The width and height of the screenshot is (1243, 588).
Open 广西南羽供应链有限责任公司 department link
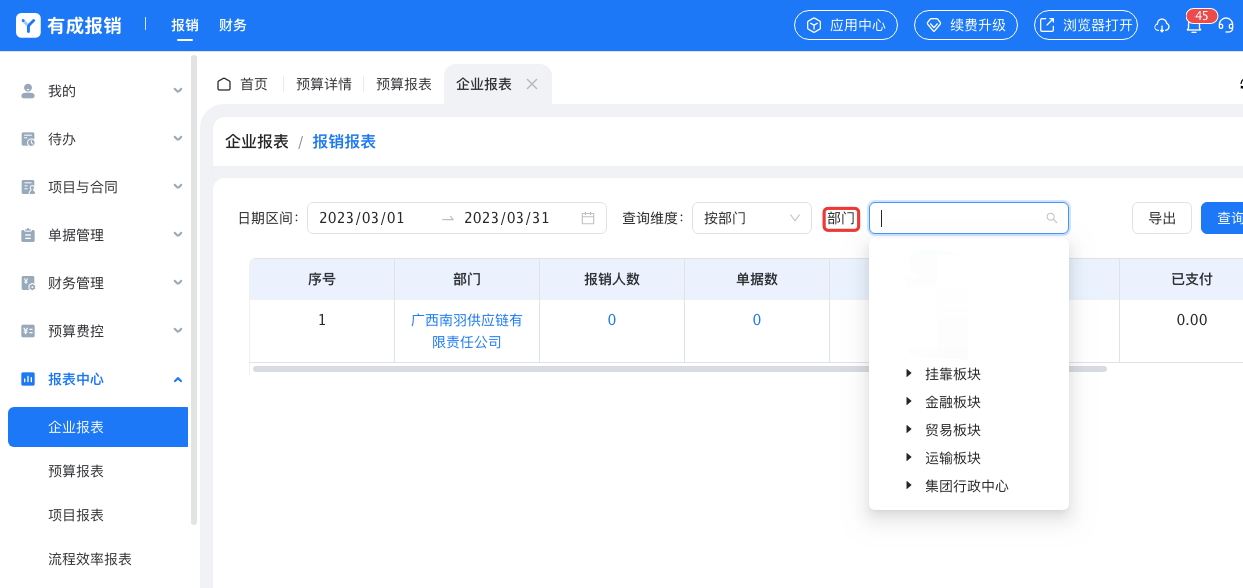point(466,331)
